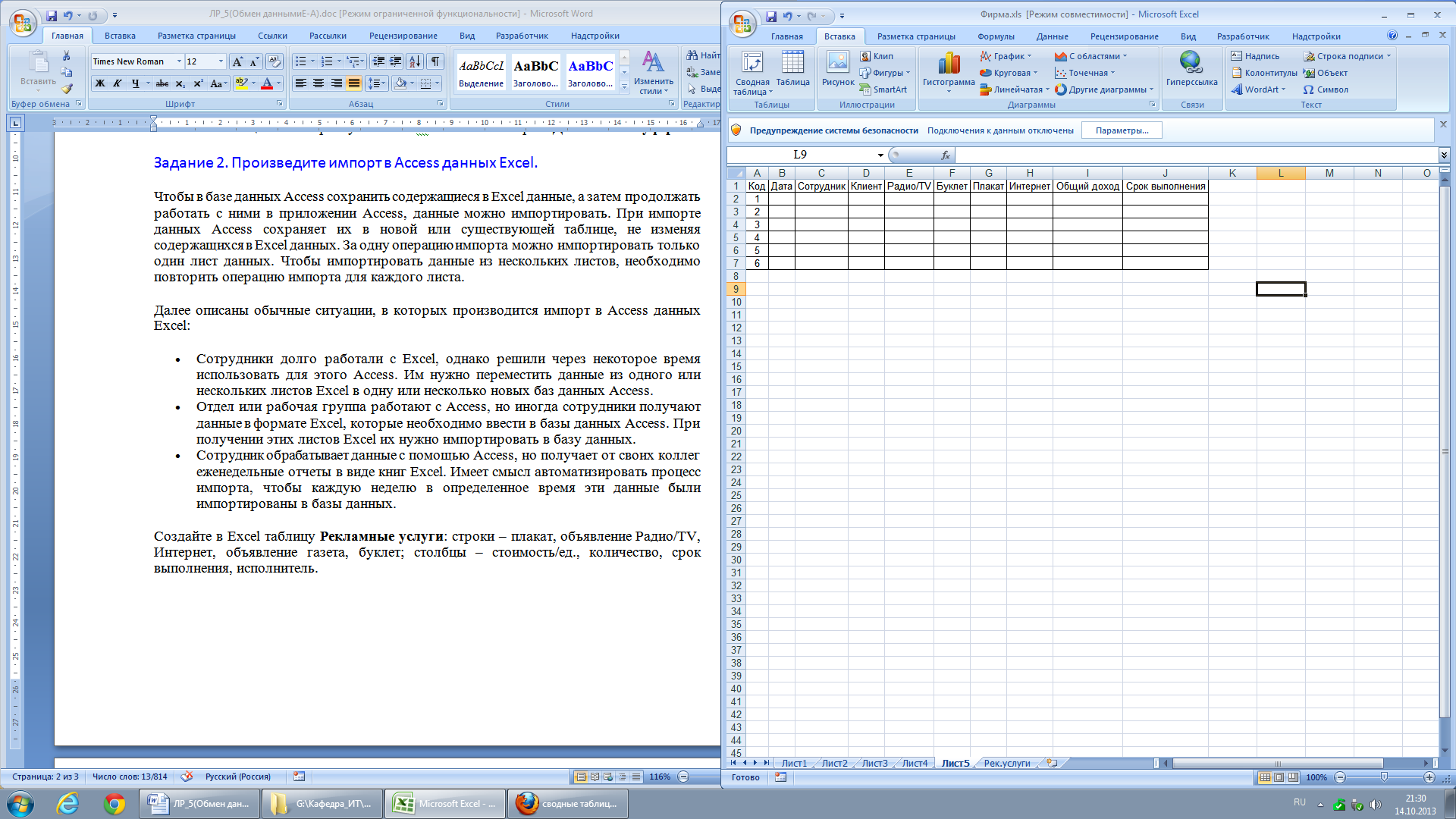Open Chrome from taskbar
The height and width of the screenshot is (819, 1456).
[x=115, y=804]
